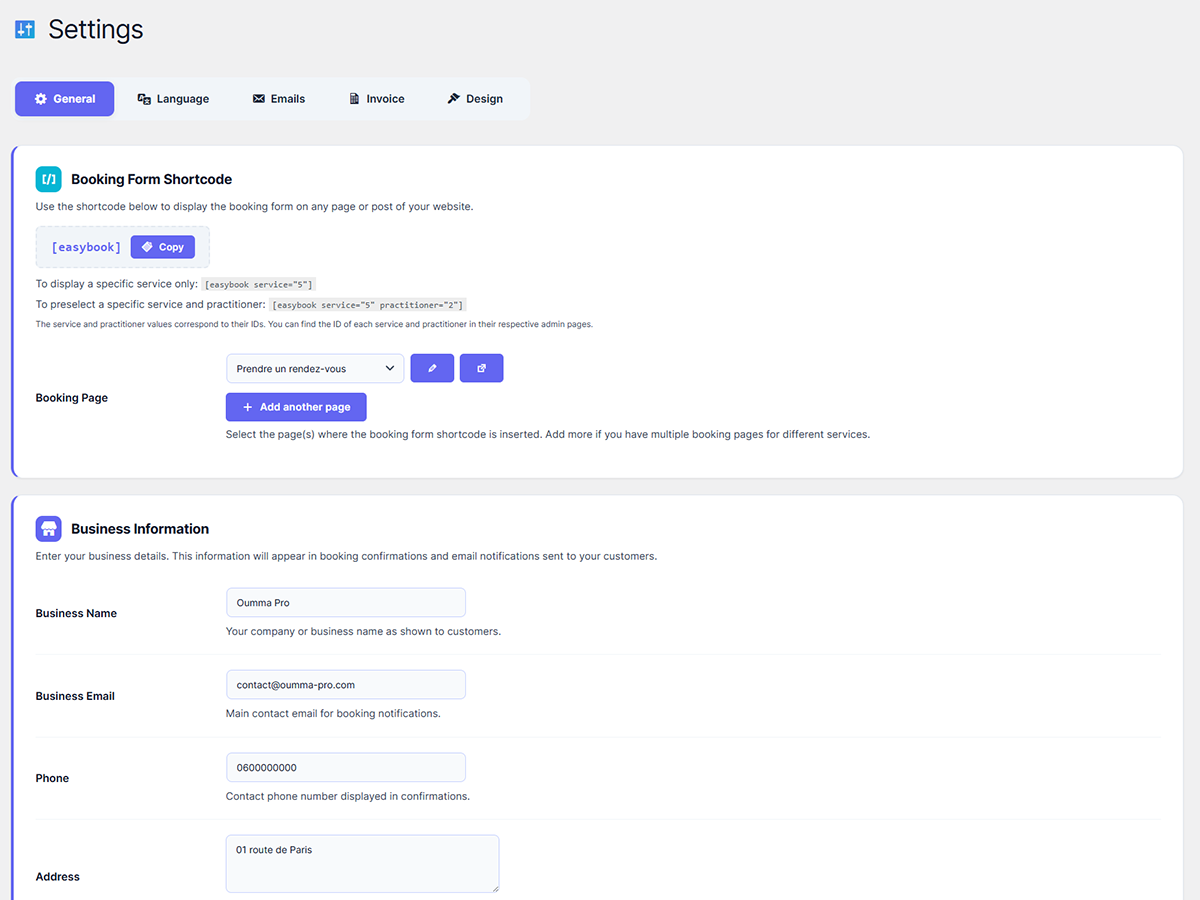Select the Phone number input
1200x900 pixels.
click(x=345, y=768)
